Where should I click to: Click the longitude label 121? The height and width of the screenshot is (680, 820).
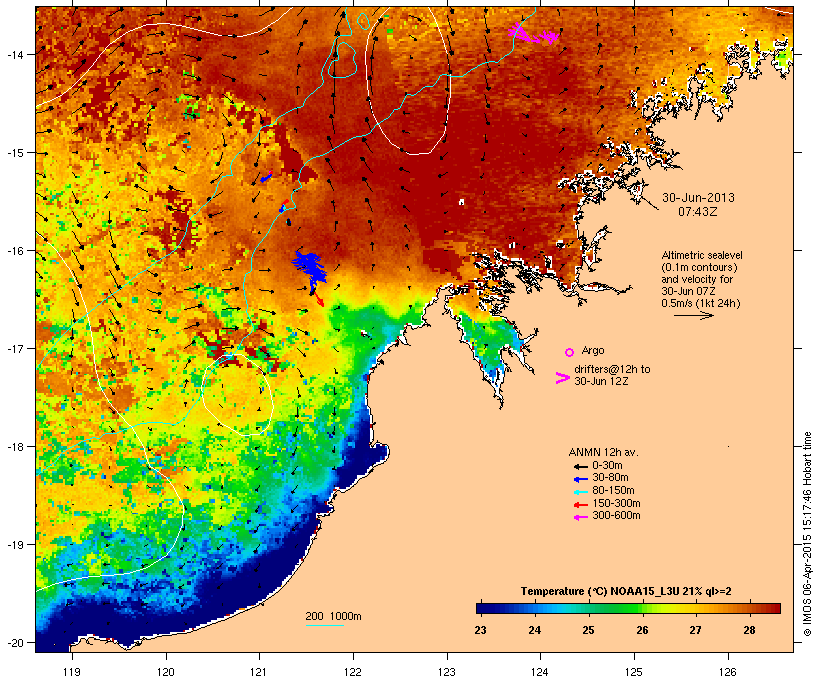[x=259, y=672]
